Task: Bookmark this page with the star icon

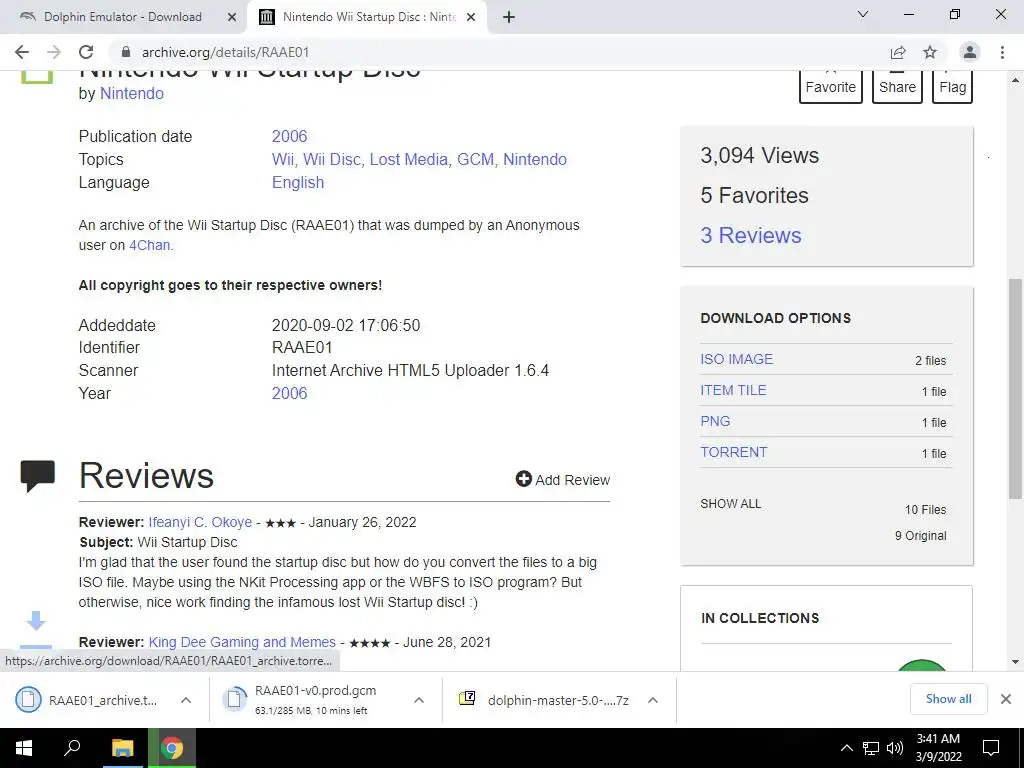Action: [x=930, y=52]
